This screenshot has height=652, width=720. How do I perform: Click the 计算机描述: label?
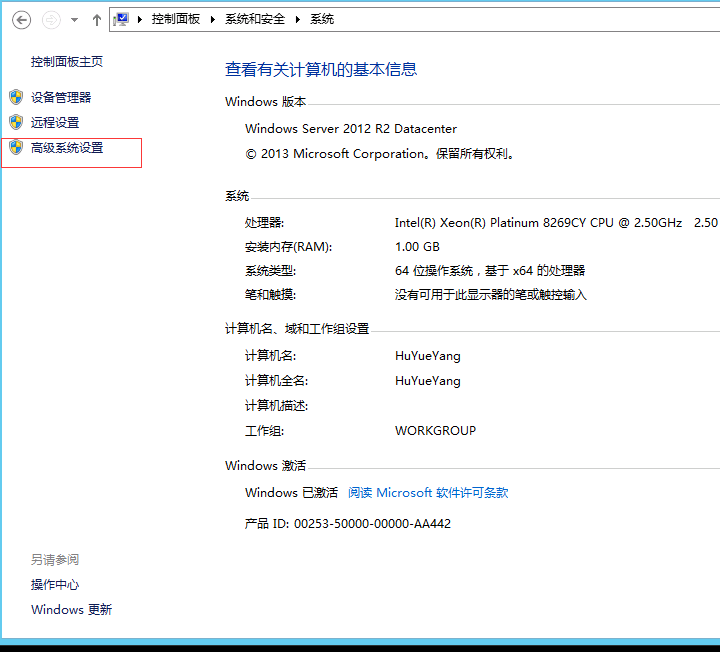pyautogui.click(x=276, y=406)
